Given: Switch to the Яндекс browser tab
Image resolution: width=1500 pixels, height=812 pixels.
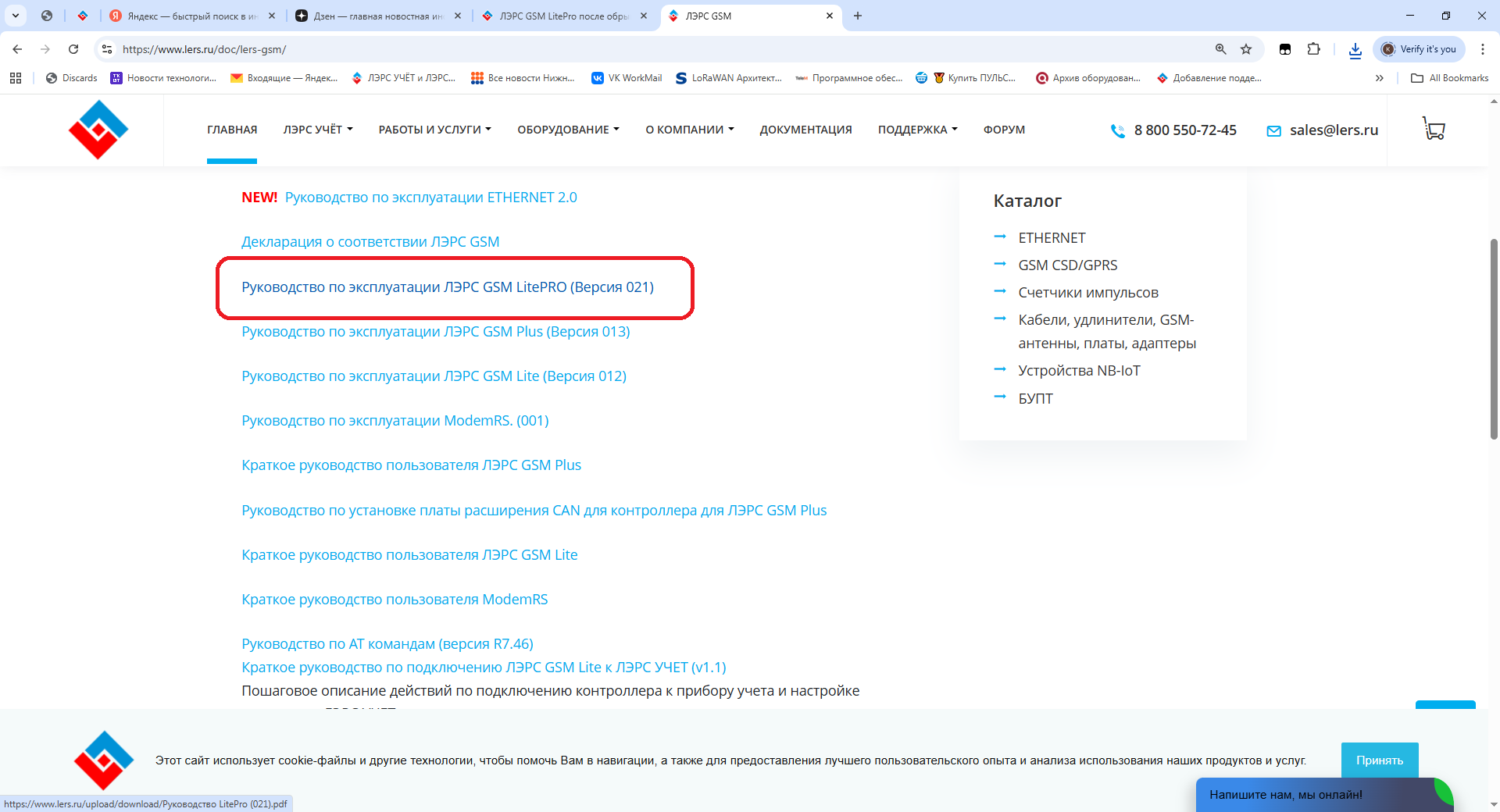Looking at the screenshot, I should tap(191, 16).
